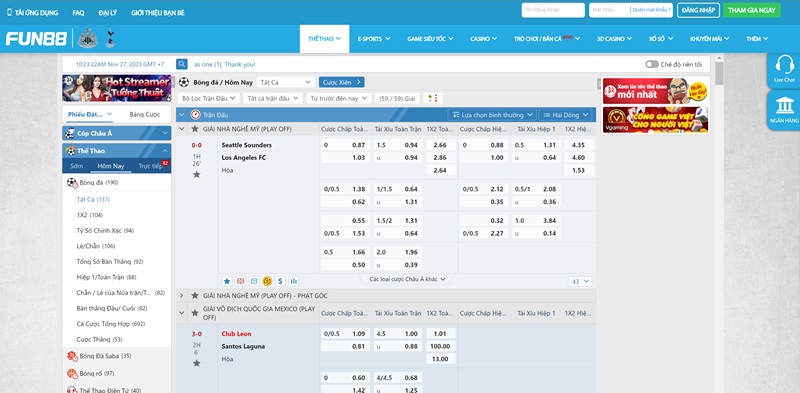Click the dollar sign icon under Seattle match
This screenshot has width=800, height=393.
[x=280, y=281]
